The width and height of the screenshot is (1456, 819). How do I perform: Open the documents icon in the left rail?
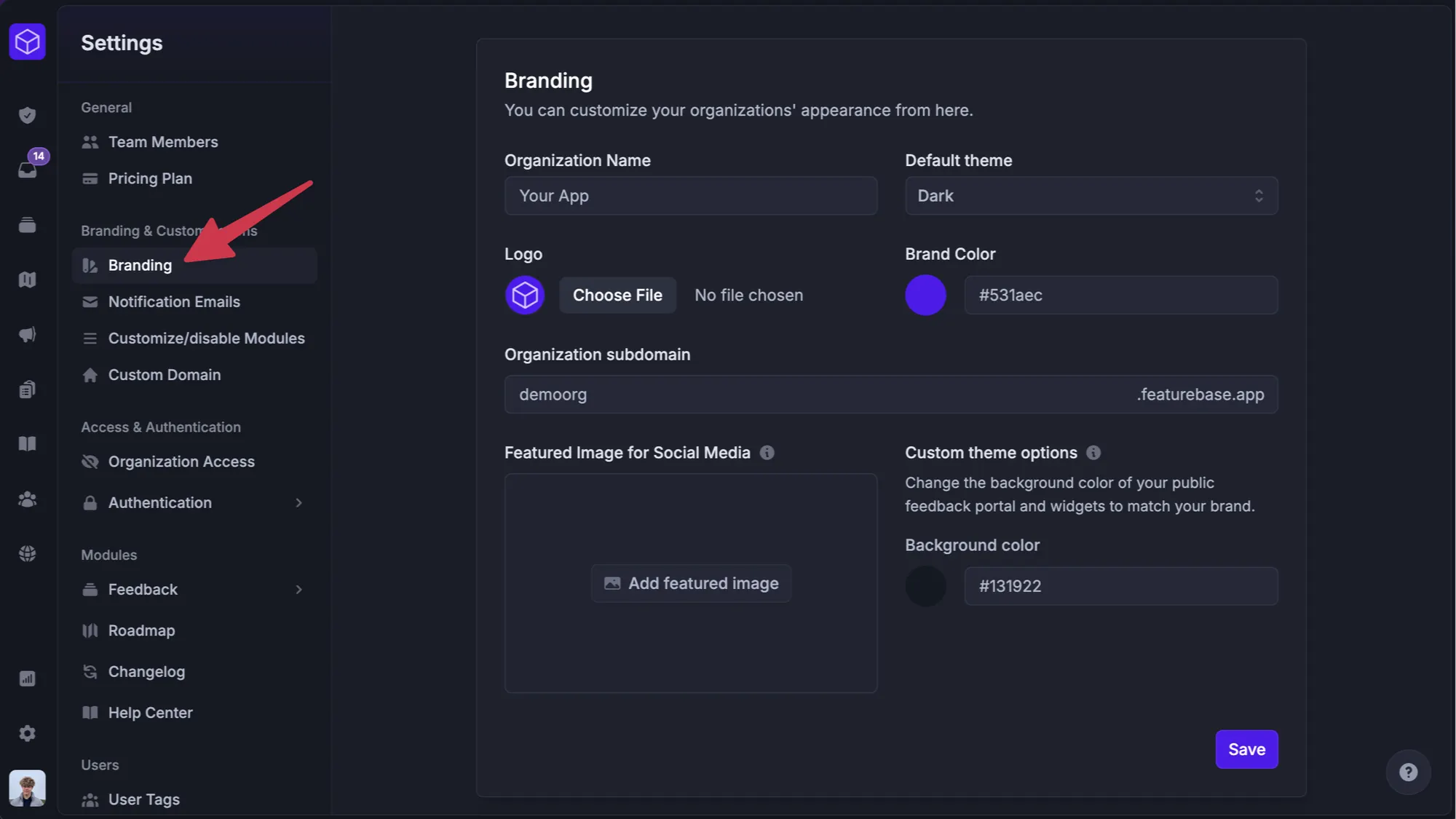click(27, 389)
